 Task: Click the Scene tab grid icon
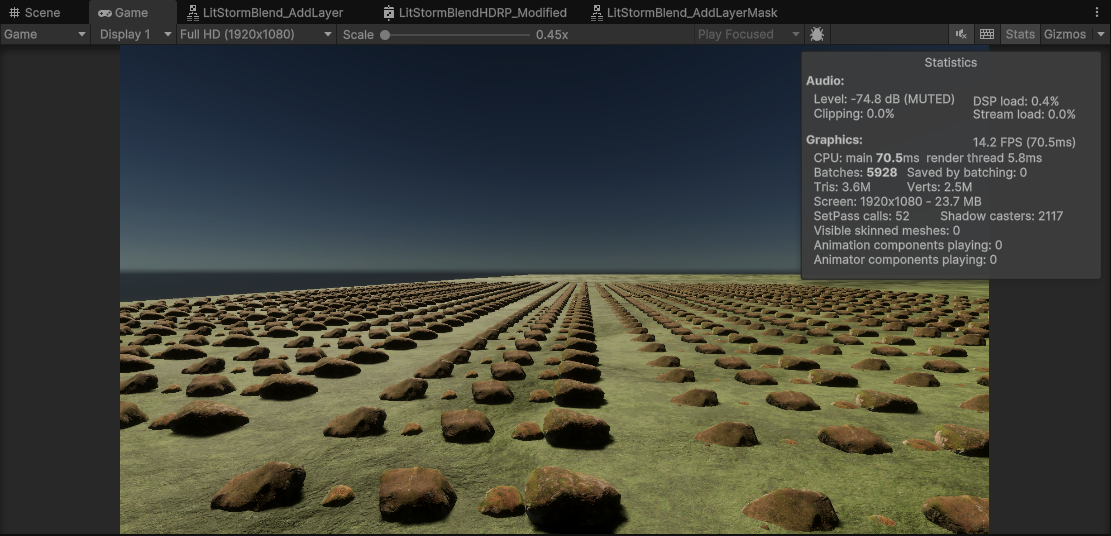click(15, 13)
